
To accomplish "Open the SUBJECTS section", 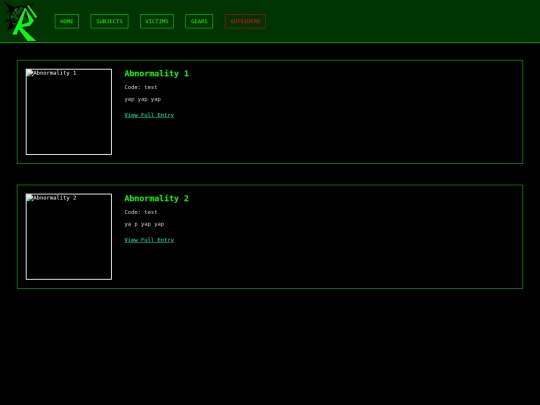I will pos(110,21).
